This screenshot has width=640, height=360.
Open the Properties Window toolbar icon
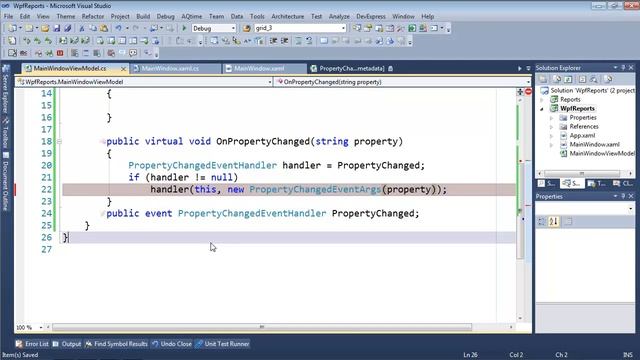[368, 28]
